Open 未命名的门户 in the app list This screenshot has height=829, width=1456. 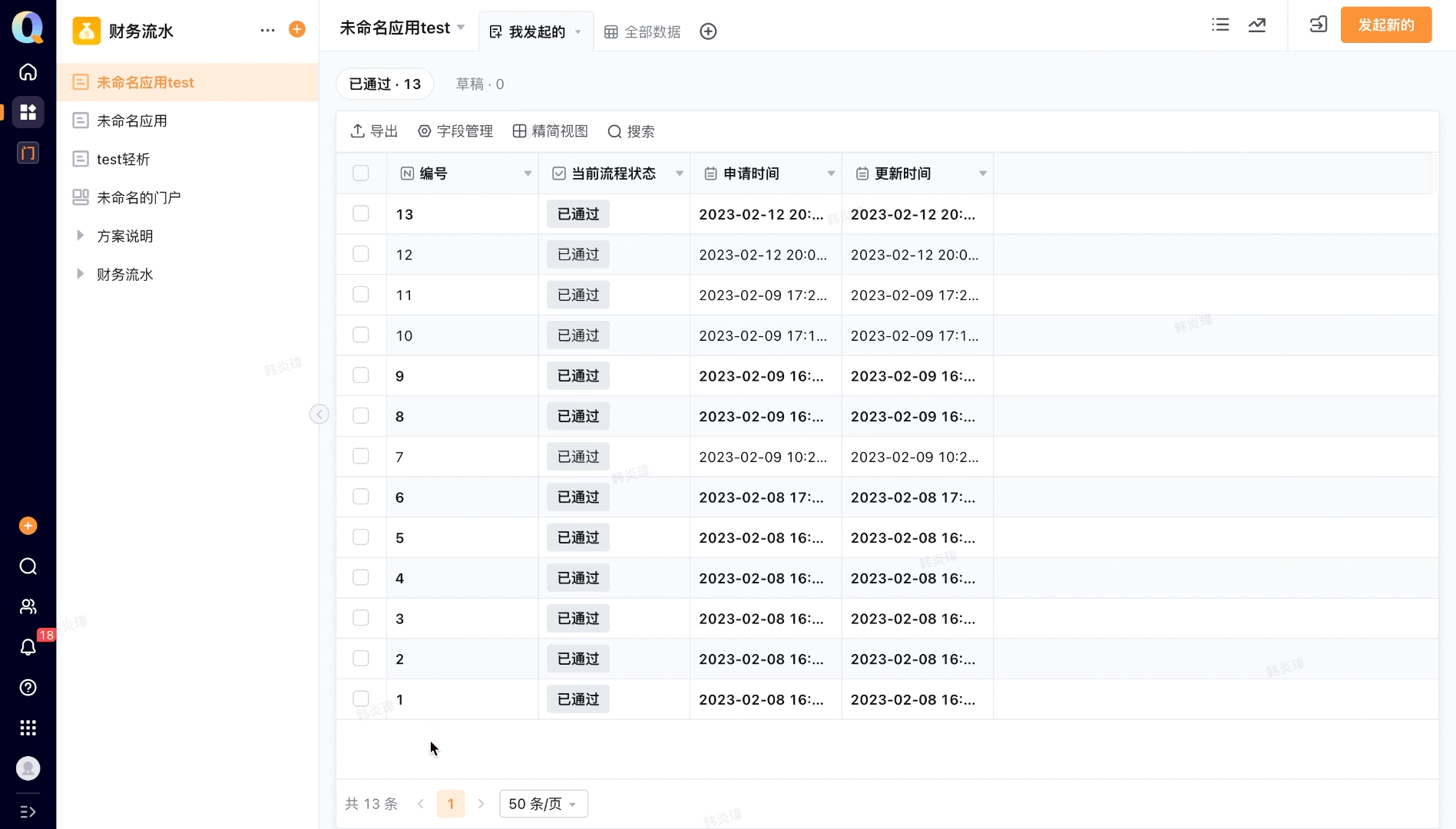point(187,197)
